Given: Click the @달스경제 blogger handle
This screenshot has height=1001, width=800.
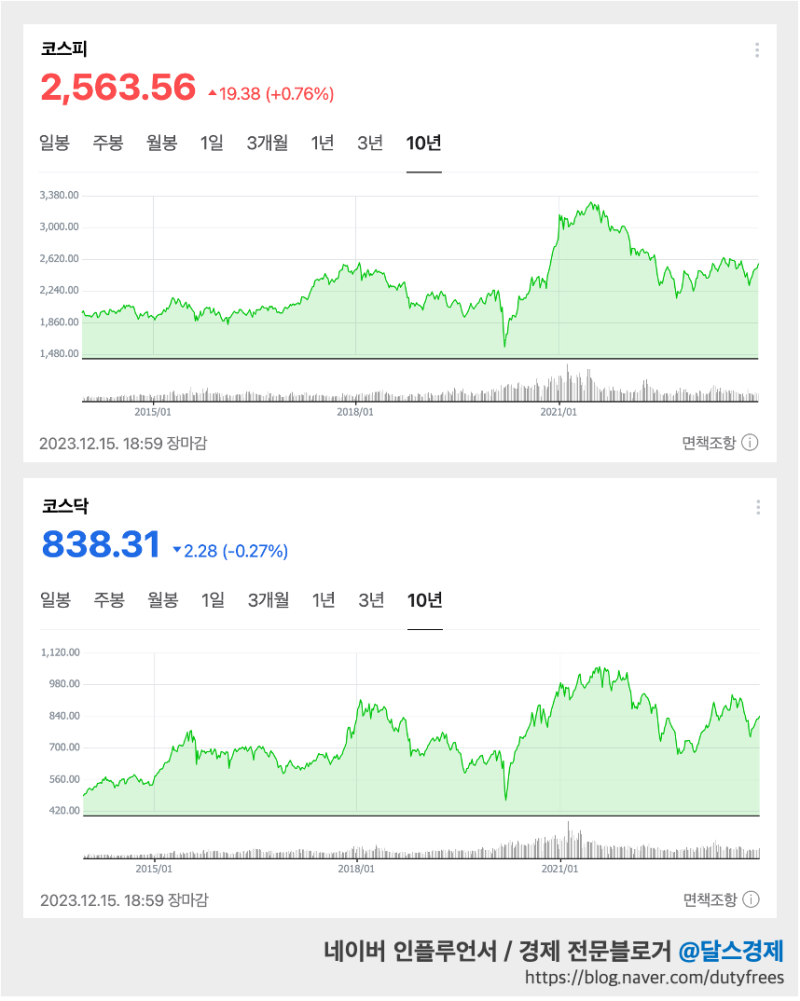Looking at the screenshot, I should tap(731, 952).
